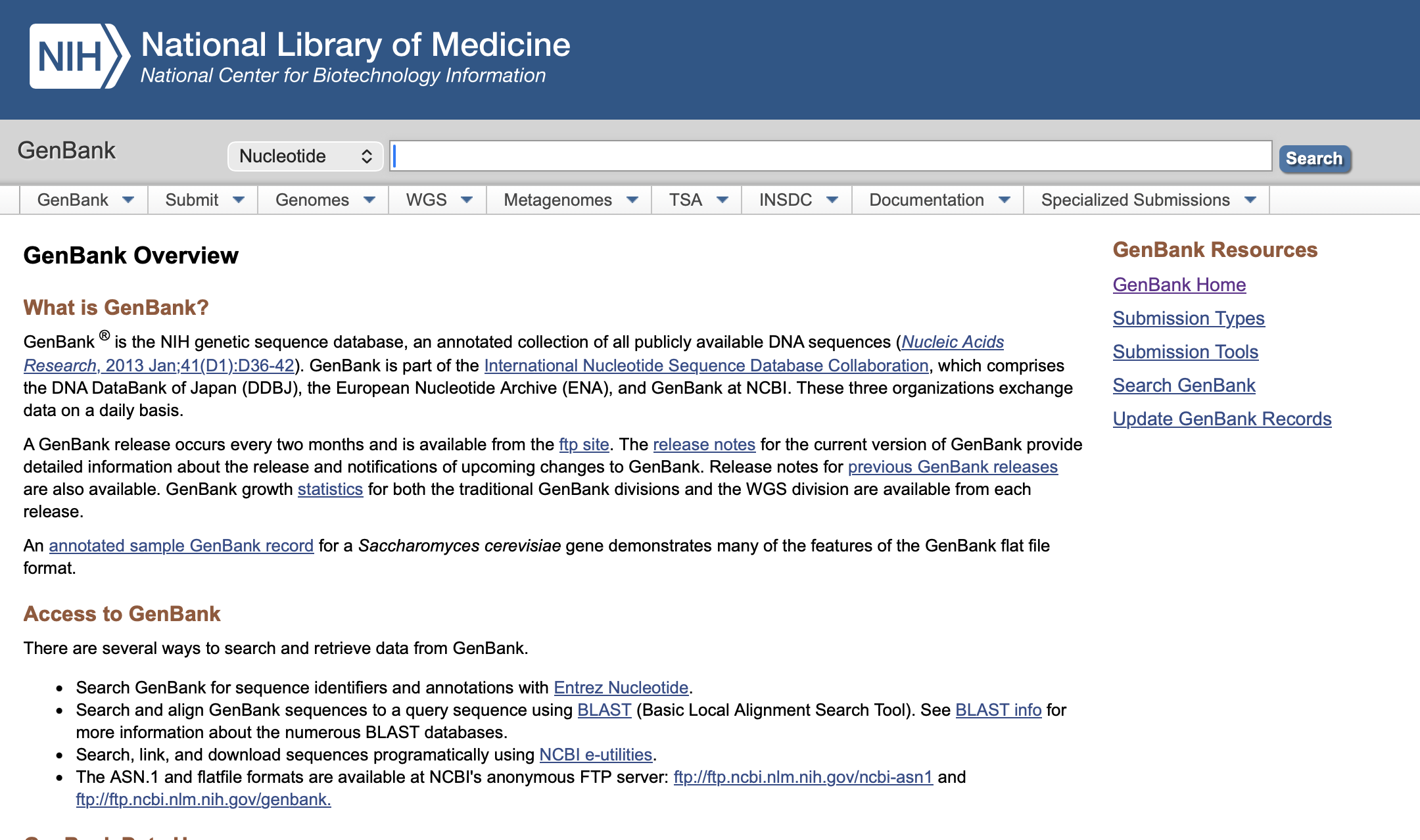This screenshot has width=1420, height=840.
Task: Follow the ftp site link
Action: (584, 444)
